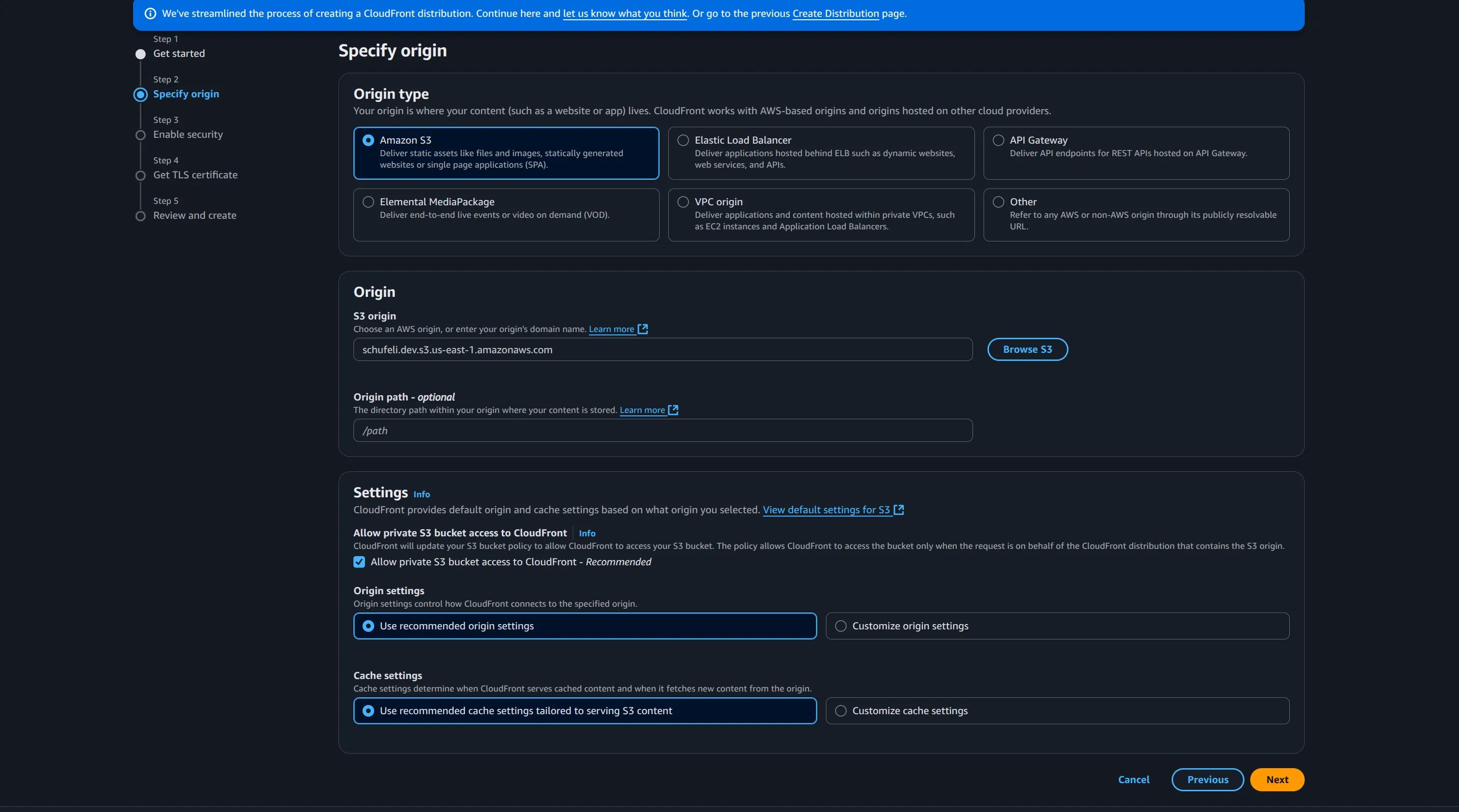The image size is (1459, 812).
Task: Click the S3 origin domain name field
Action: click(662, 349)
